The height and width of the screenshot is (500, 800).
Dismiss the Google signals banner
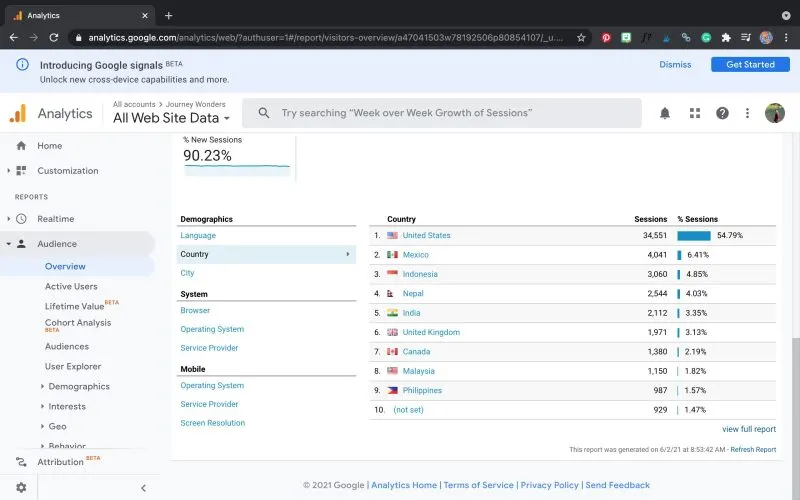pyautogui.click(x=675, y=64)
